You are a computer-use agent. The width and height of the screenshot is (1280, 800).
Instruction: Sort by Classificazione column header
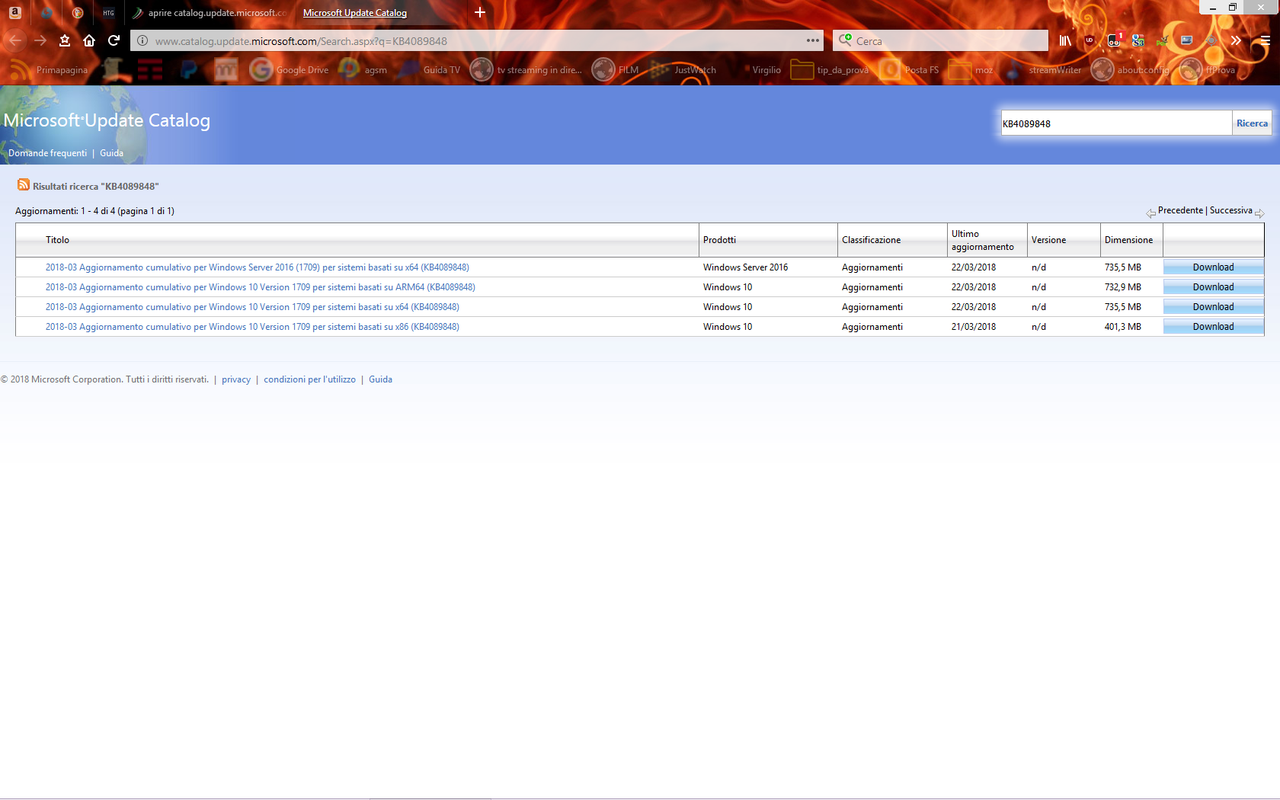871,240
